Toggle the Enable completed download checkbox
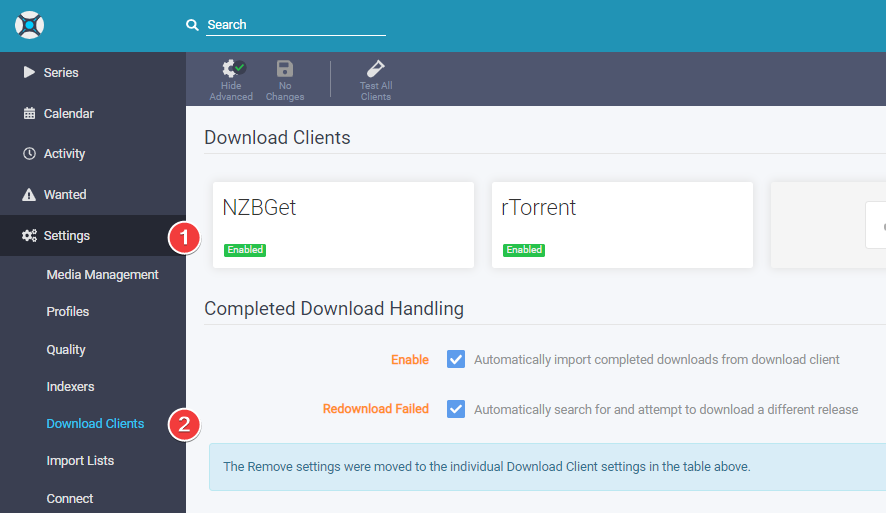Image resolution: width=886 pixels, height=513 pixels. coord(456,359)
